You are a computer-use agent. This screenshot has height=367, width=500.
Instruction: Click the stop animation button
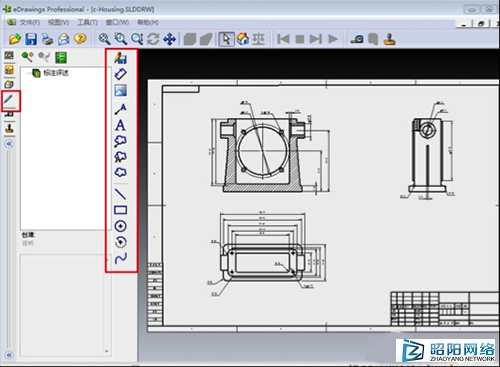point(300,39)
